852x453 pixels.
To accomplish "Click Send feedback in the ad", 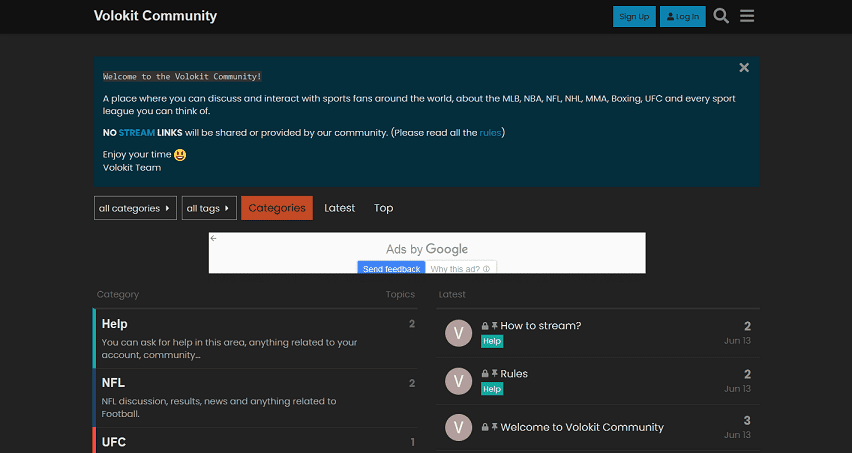I will click(x=391, y=268).
